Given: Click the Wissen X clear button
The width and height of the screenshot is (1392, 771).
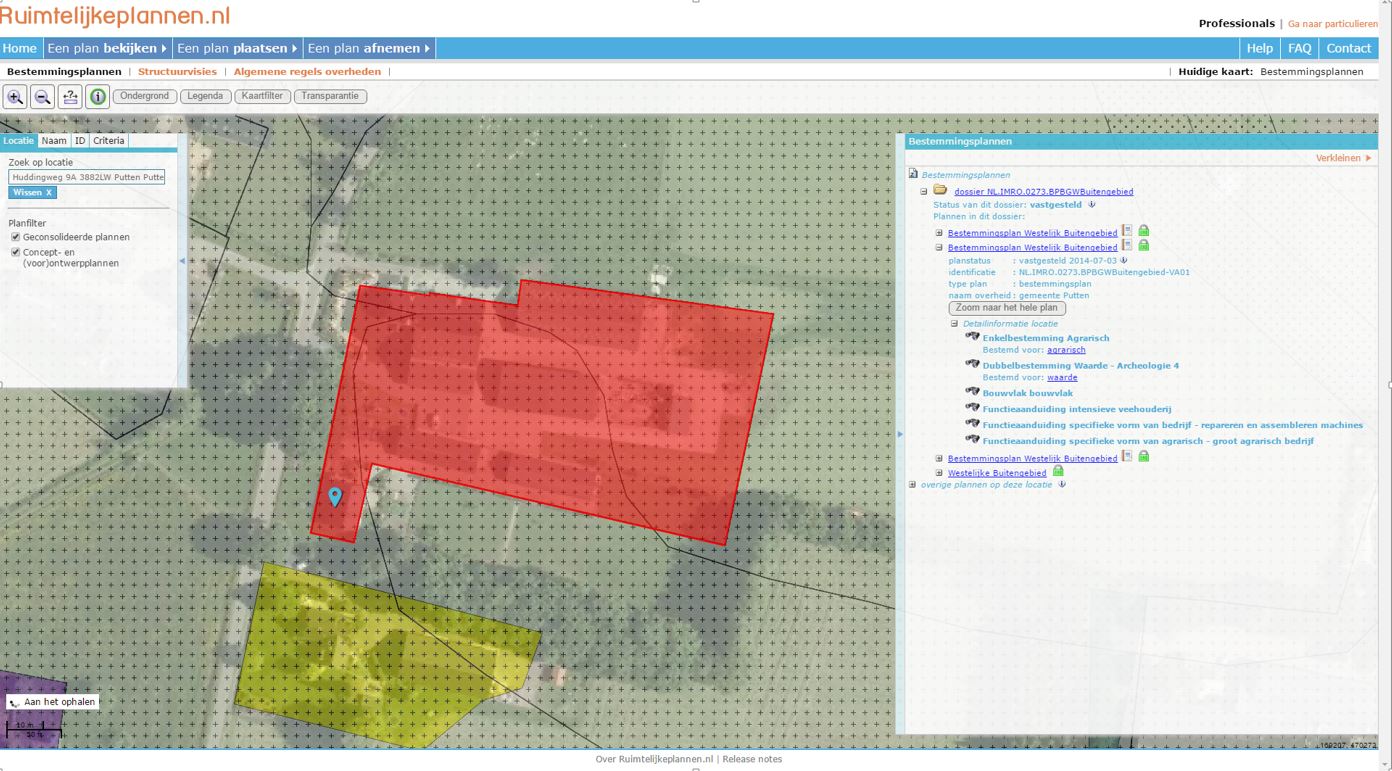Looking at the screenshot, I should 32,192.
